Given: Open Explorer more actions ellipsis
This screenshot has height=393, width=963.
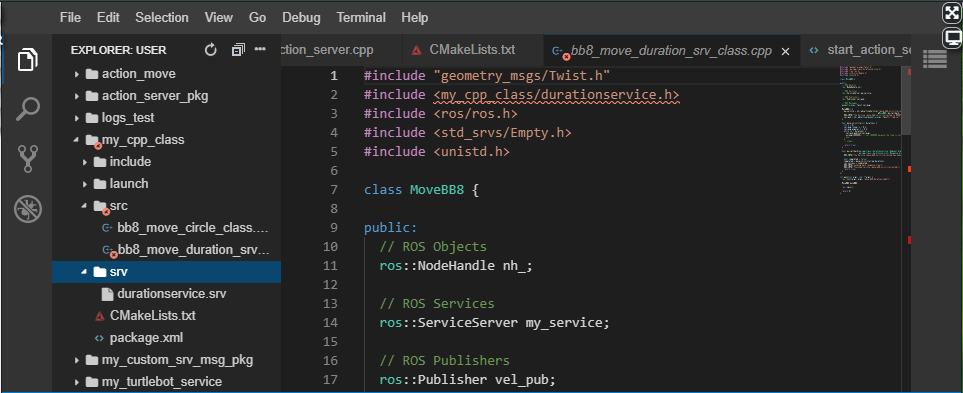Looking at the screenshot, I should pyautogui.click(x=260, y=49).
